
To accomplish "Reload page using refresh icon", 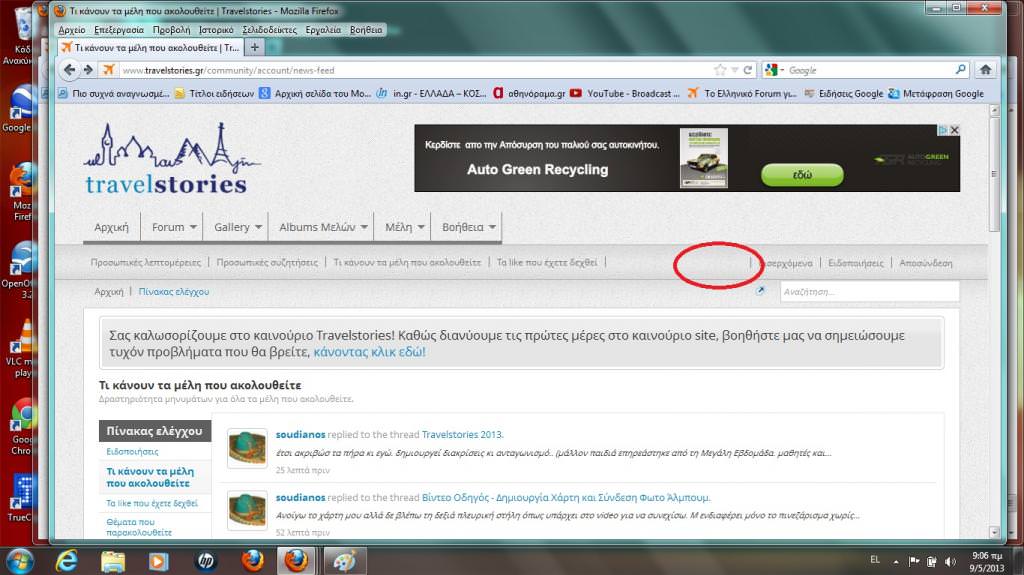I will pyautogui.click(x=748, y=70).
